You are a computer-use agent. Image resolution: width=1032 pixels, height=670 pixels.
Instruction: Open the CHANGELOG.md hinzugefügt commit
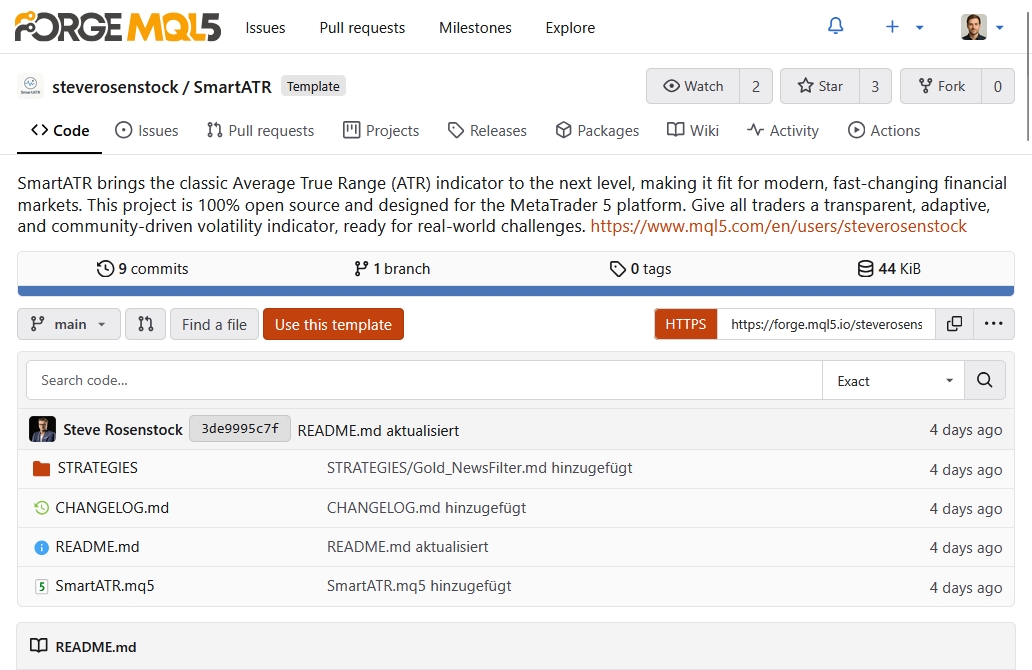coord(426,507)
